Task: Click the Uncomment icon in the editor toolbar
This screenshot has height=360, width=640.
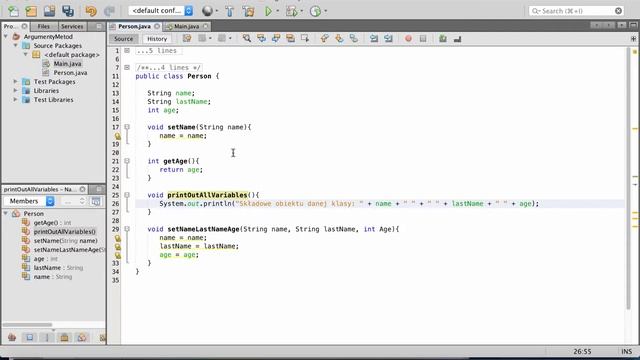Action: tap(457, 38)
